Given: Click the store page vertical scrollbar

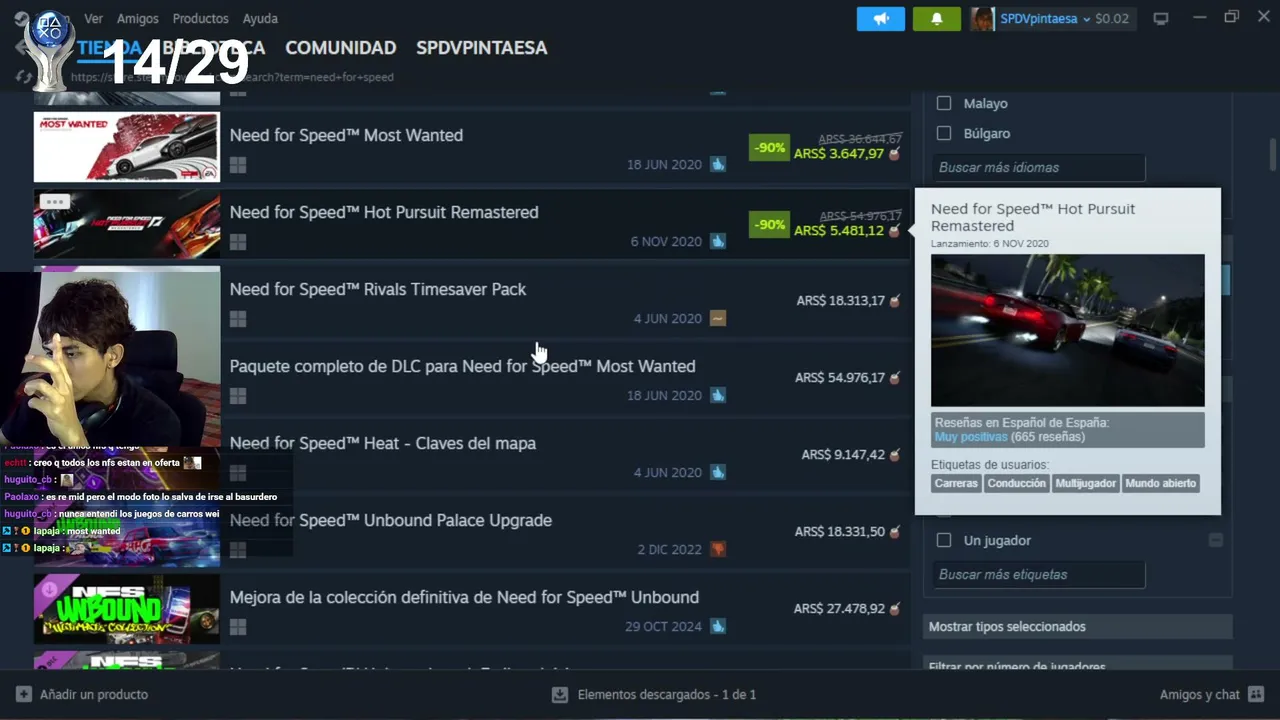Looking at the screenshot, I should click(x=1273, y=155).
